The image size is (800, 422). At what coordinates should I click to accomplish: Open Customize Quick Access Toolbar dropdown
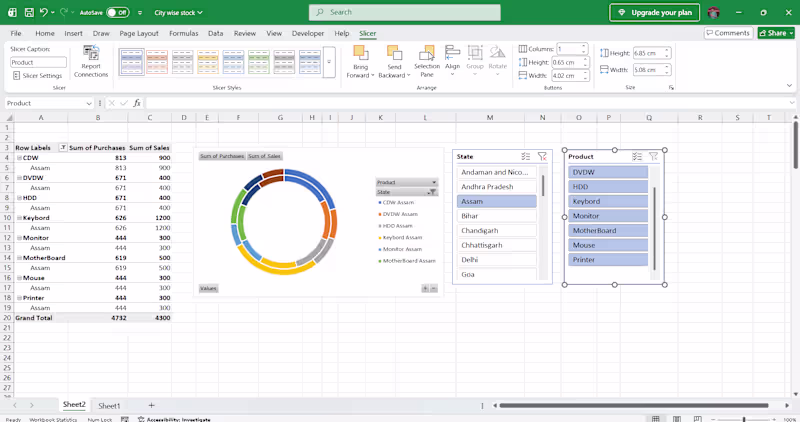click(140, 12)
